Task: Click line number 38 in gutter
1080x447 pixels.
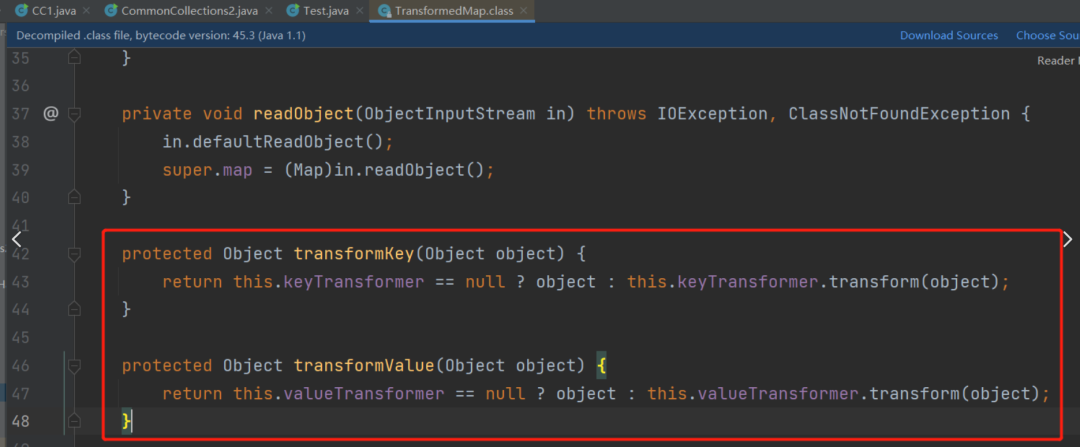Action: 21,142
